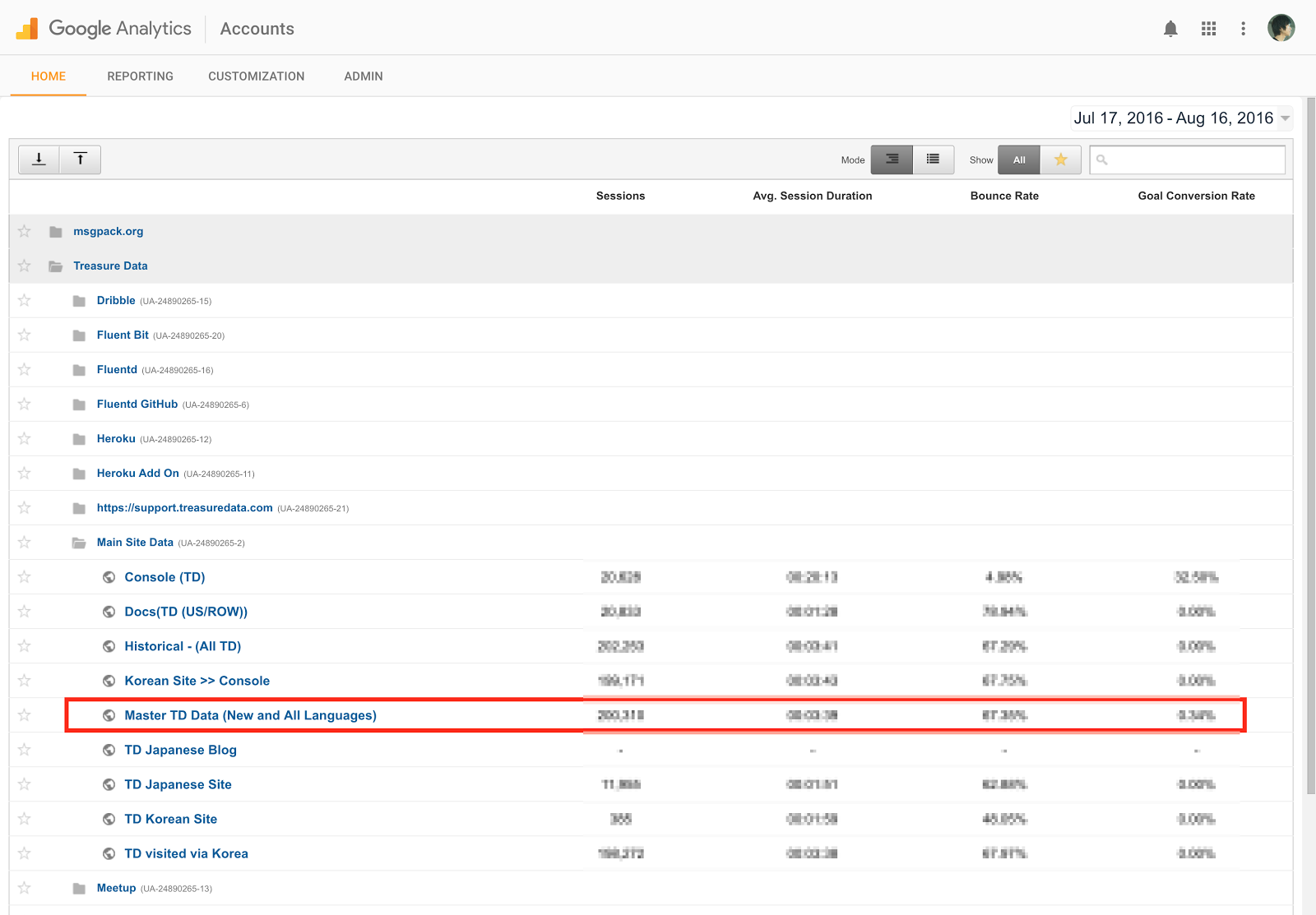
Task: Open the Historical - (All TD) view
Action: point(183,646)
